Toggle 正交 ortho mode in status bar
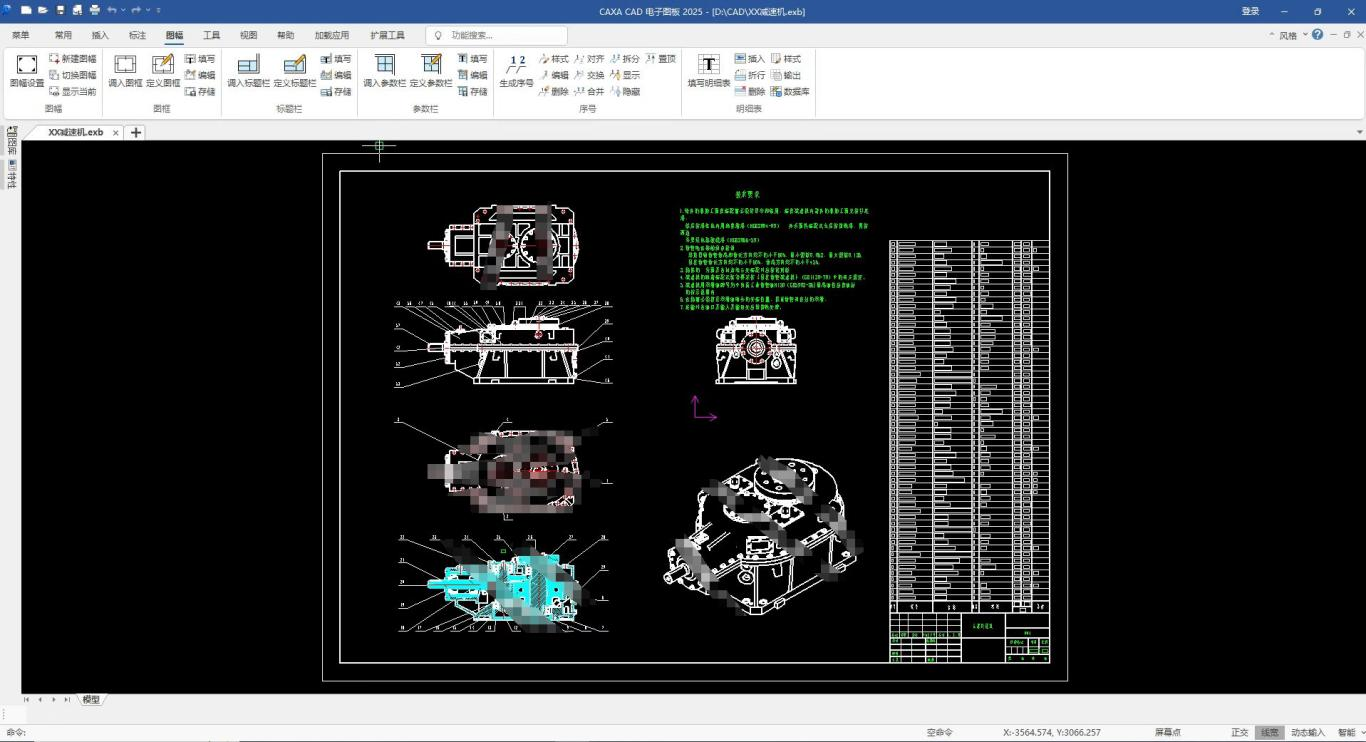This screenshot has width=1366, height=742. (x=1239, y=732)
